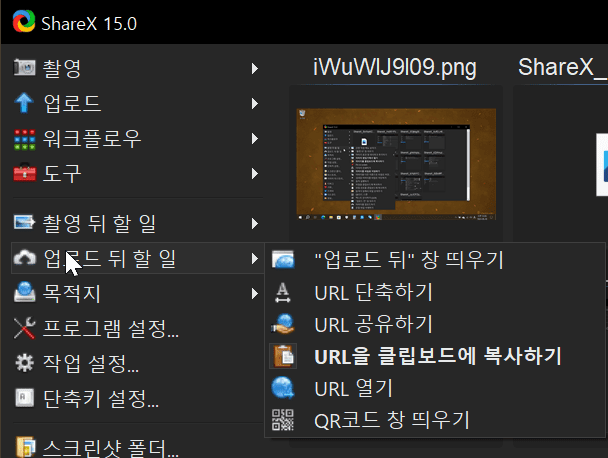Click the QR code icon
Image resolution: width=608 pixels, height=458 pixels.
coord(283,420)
